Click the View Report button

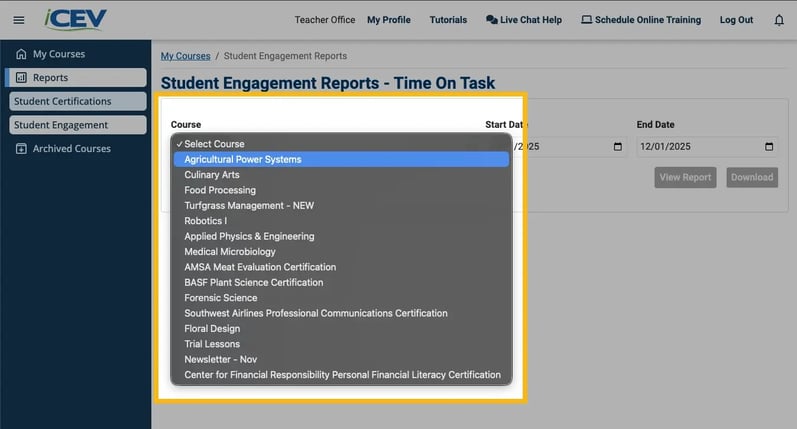click(685, 177)
